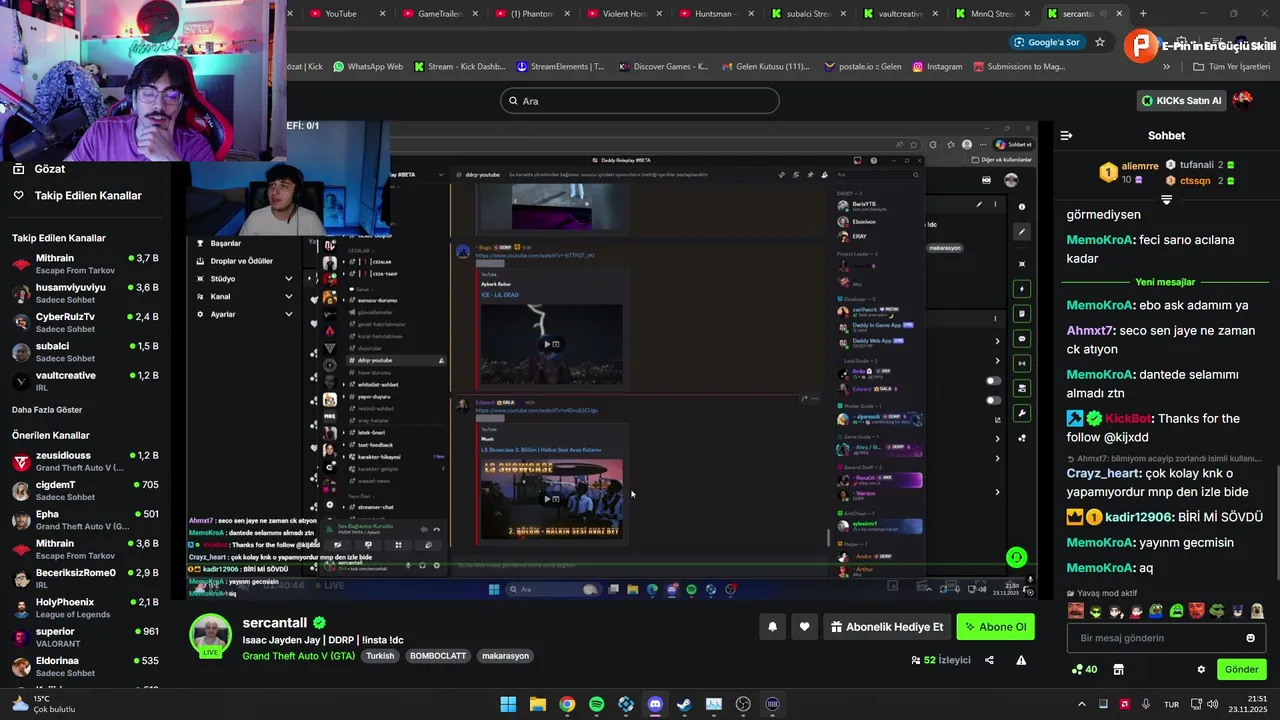Show the hidden bookmarks overflow
Screen dimensions: 1280x720
tap(1166, 67)
